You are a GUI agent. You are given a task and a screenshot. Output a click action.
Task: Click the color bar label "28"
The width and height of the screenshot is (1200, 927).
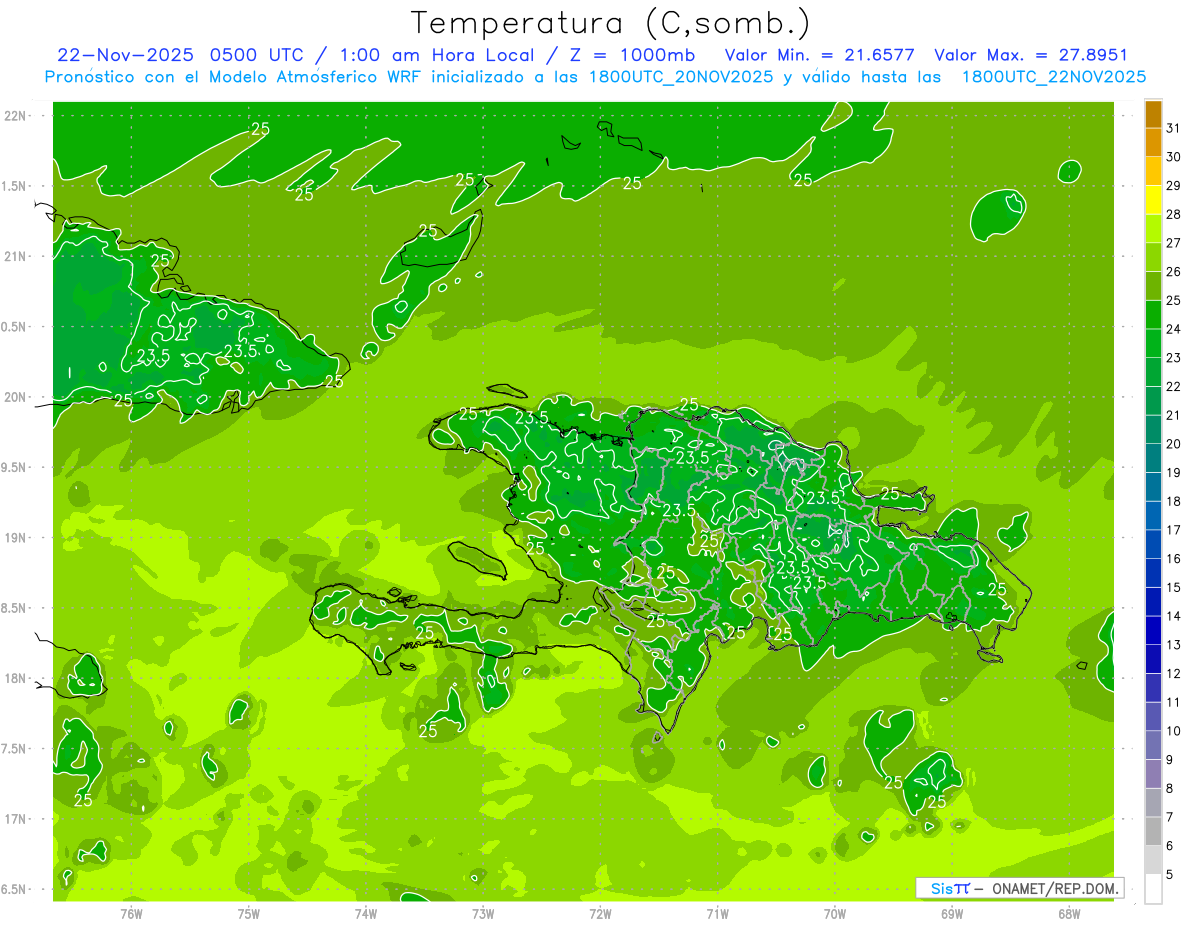pos(1173,214)
